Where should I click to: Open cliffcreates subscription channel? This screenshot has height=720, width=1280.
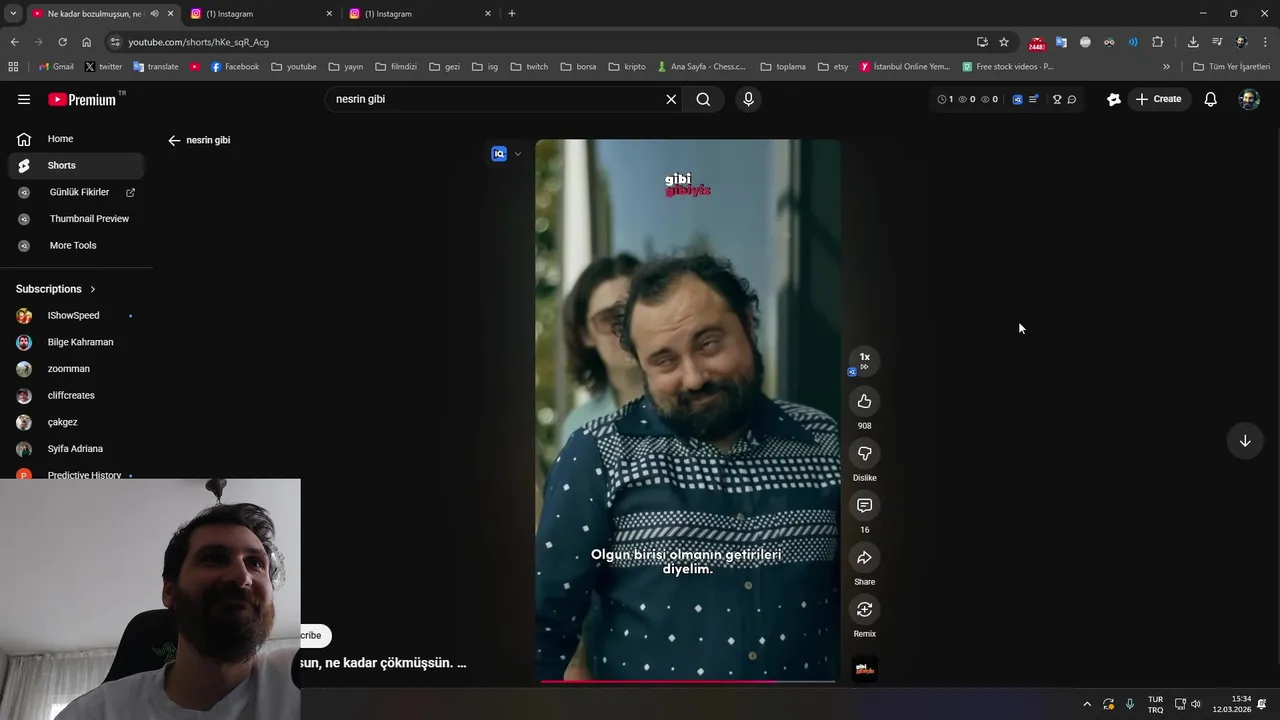coord(76,395)
